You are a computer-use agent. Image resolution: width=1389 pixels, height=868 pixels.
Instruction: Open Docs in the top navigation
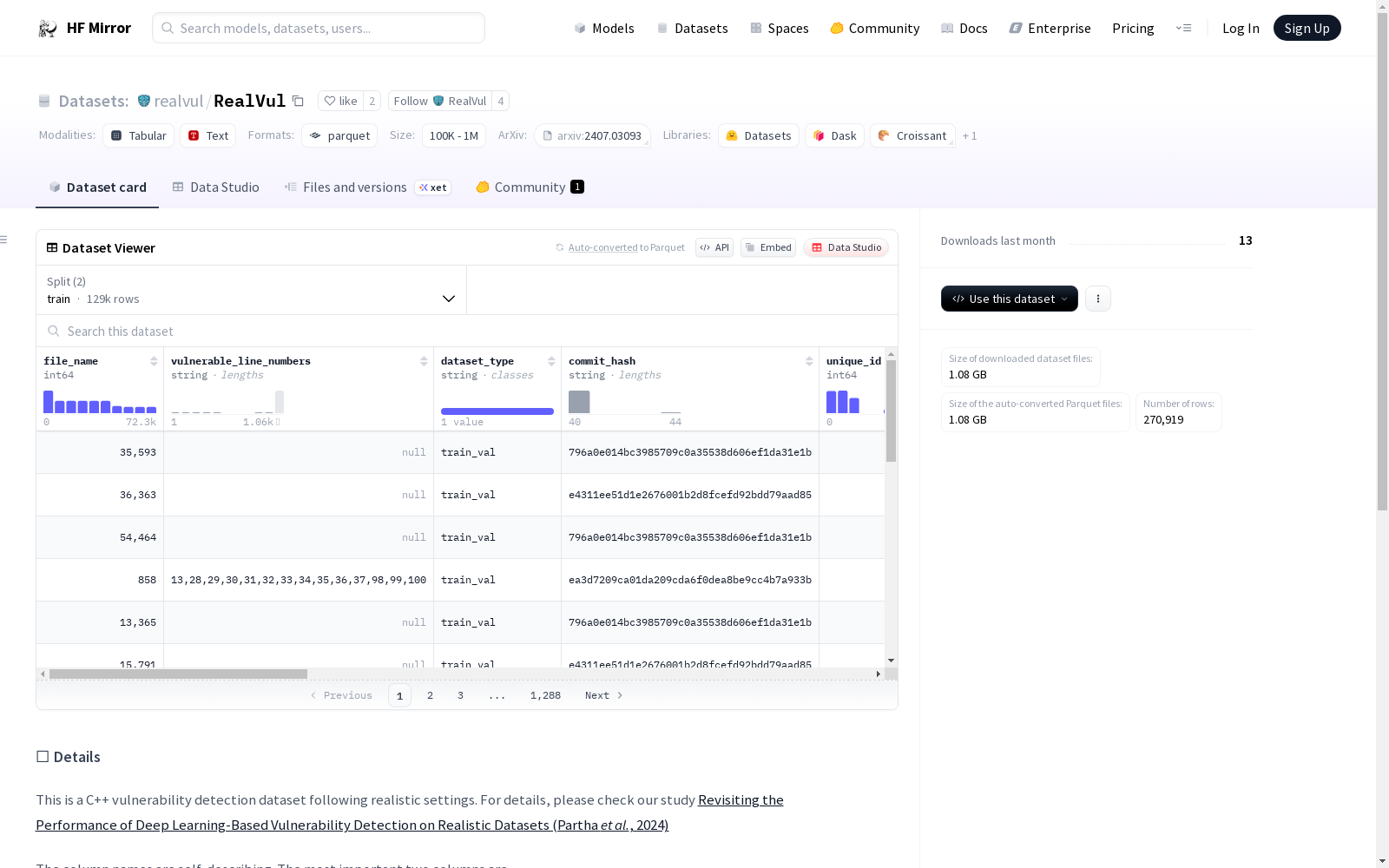click(x=964, y=29)
